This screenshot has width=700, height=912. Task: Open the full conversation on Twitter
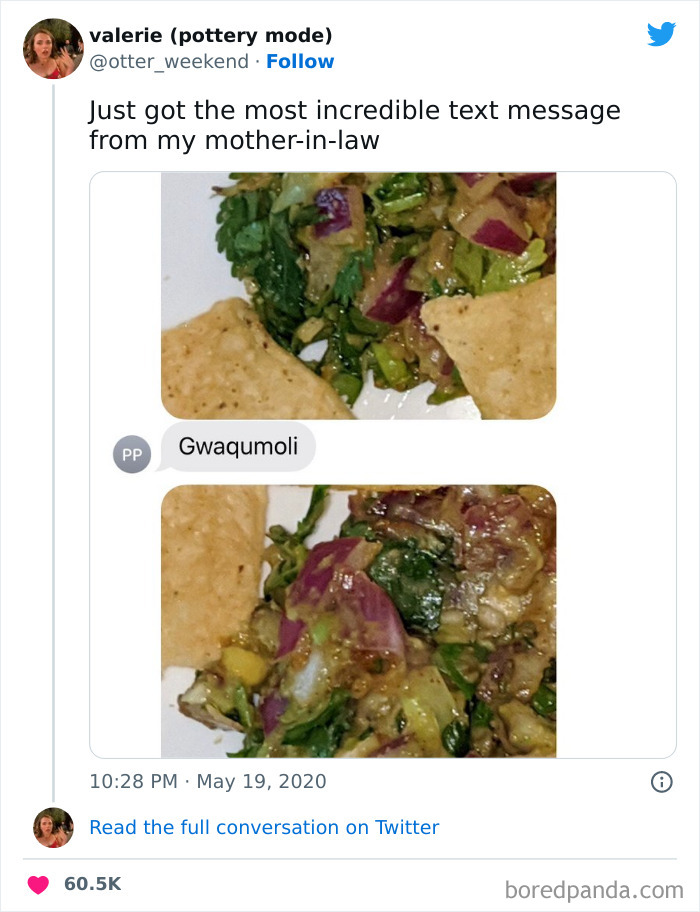point(264,827)
